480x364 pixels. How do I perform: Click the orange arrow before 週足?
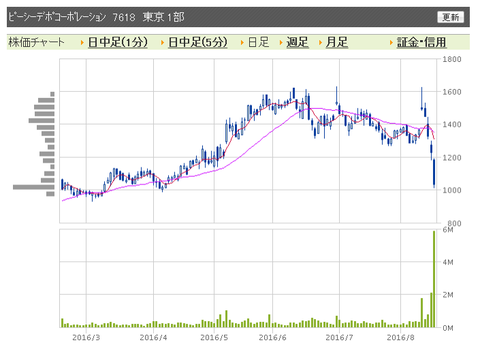(x=281, y=43)
